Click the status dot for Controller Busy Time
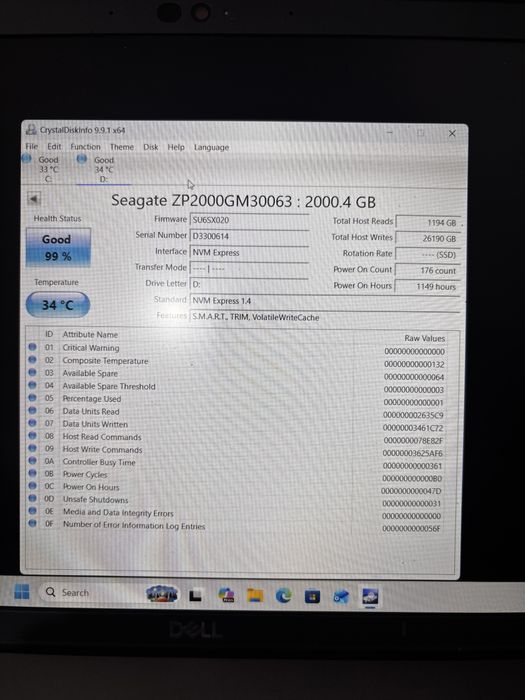The image size is (525, 700). (33, 460)
